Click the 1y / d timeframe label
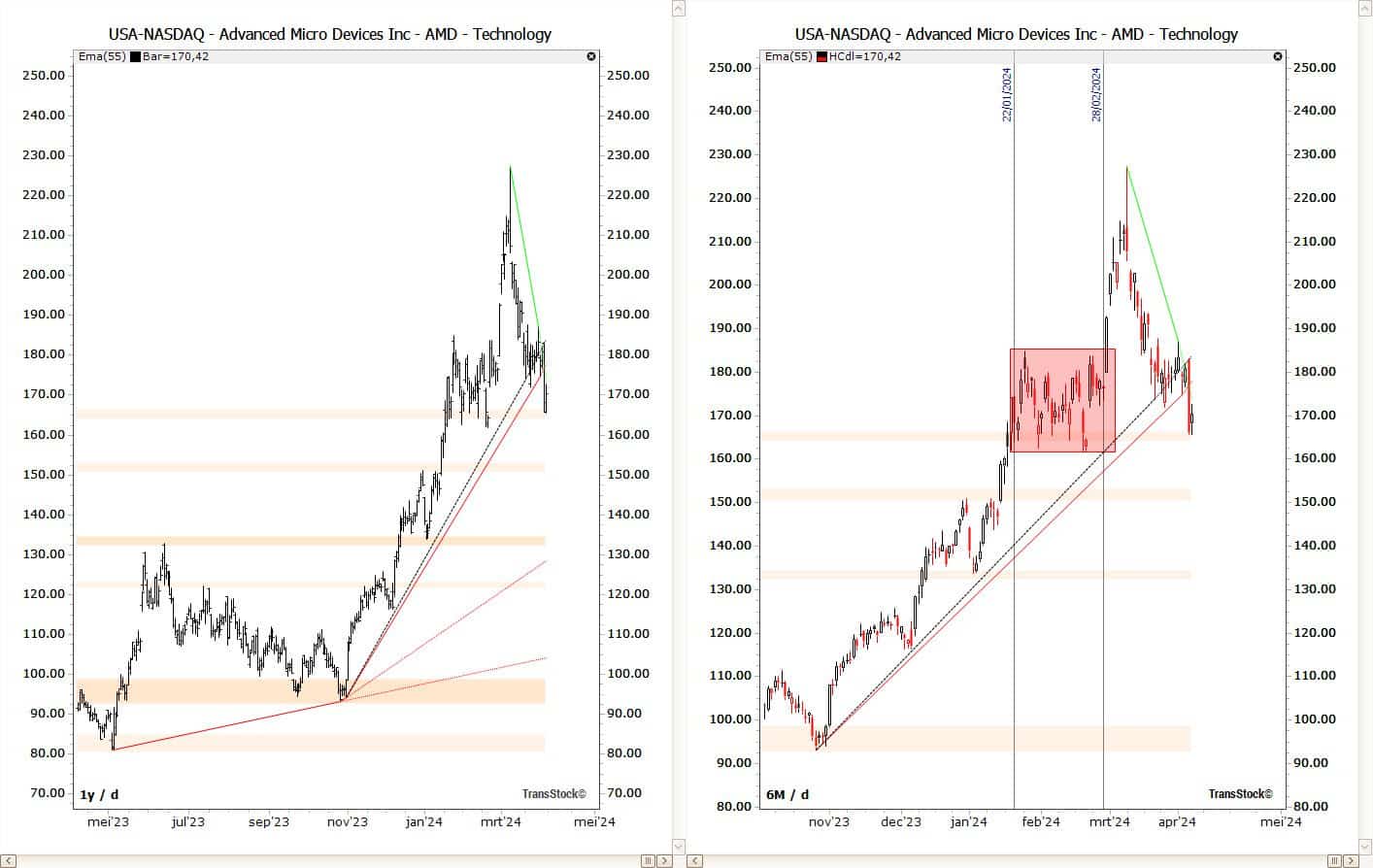Viewport: 1373px width, 868px height. point(99,795)
